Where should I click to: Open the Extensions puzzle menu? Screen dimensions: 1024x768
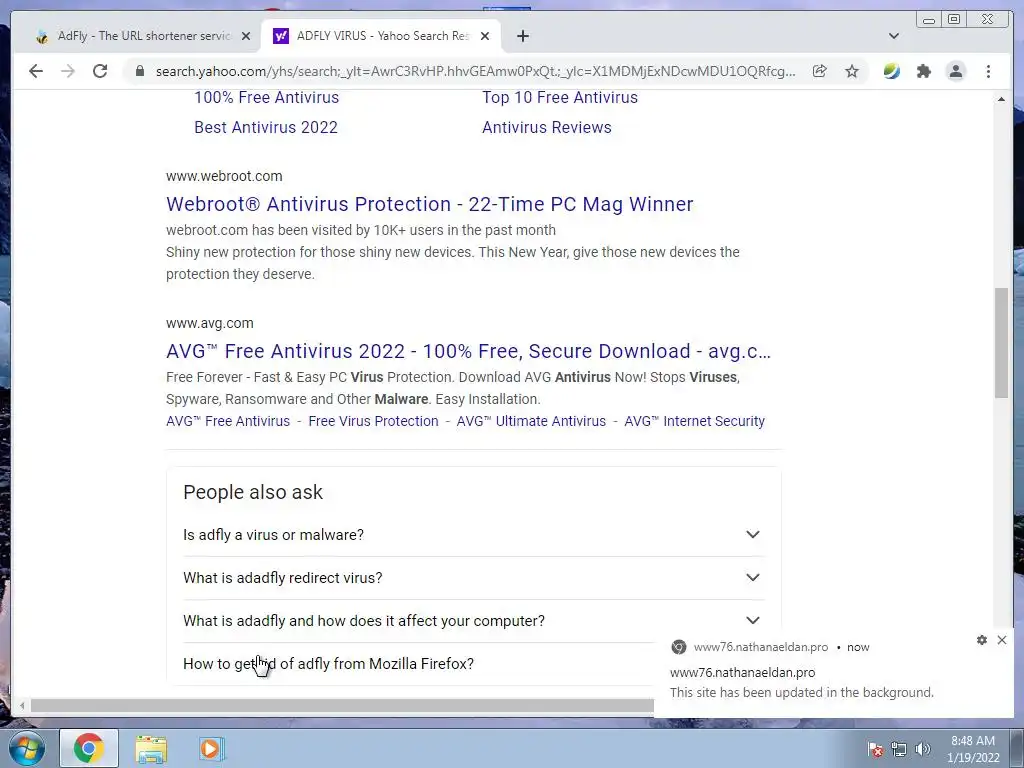(923, 71)
